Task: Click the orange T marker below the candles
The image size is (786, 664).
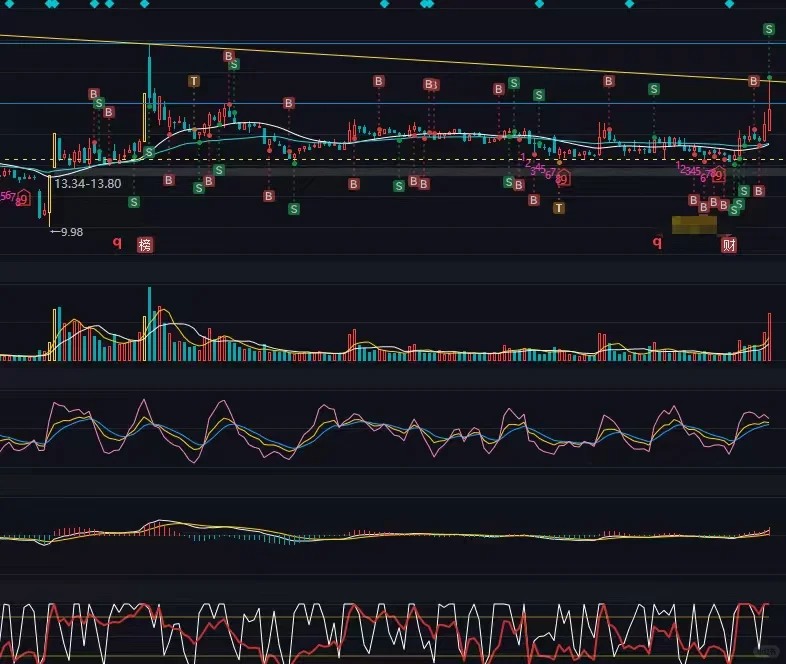Action: tap(559, 207)
